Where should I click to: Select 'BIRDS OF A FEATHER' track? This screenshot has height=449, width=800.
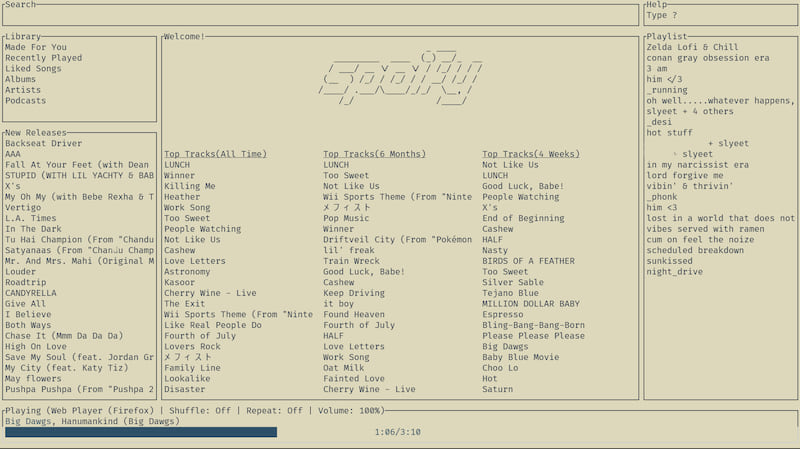529,261
